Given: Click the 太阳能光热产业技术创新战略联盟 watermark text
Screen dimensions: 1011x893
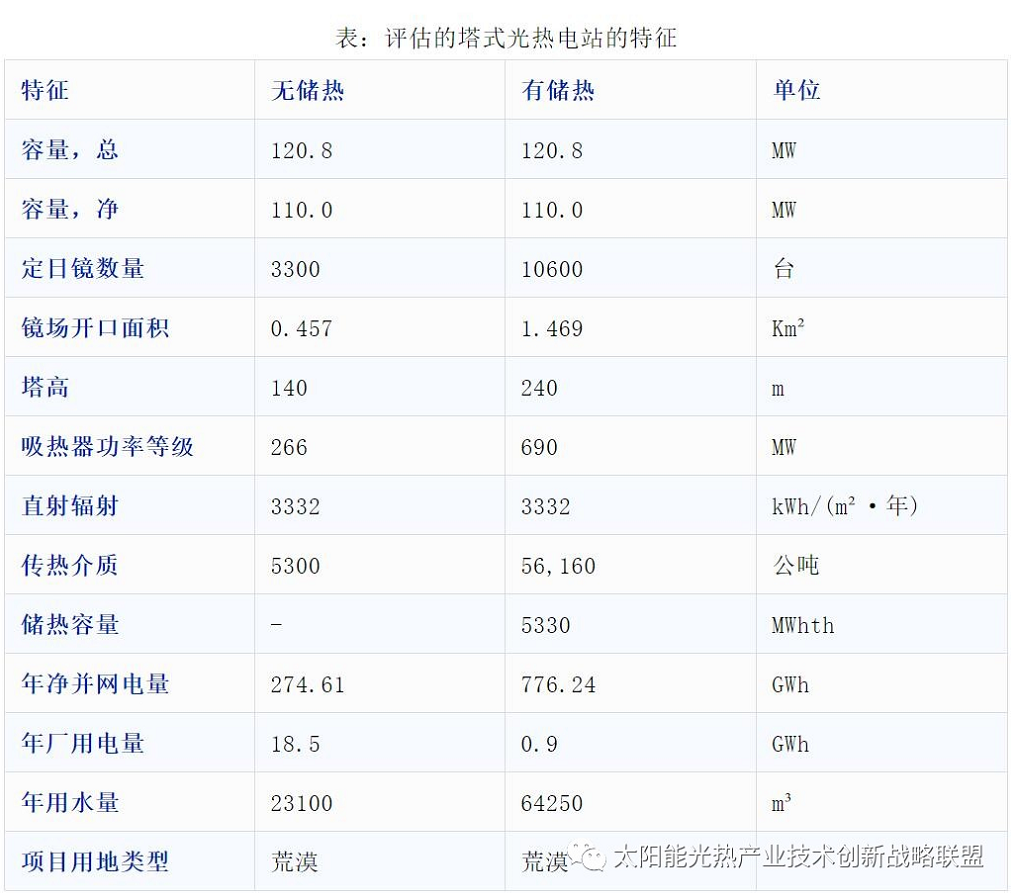Looking at the screenshot, I should (x=798, y=857).
